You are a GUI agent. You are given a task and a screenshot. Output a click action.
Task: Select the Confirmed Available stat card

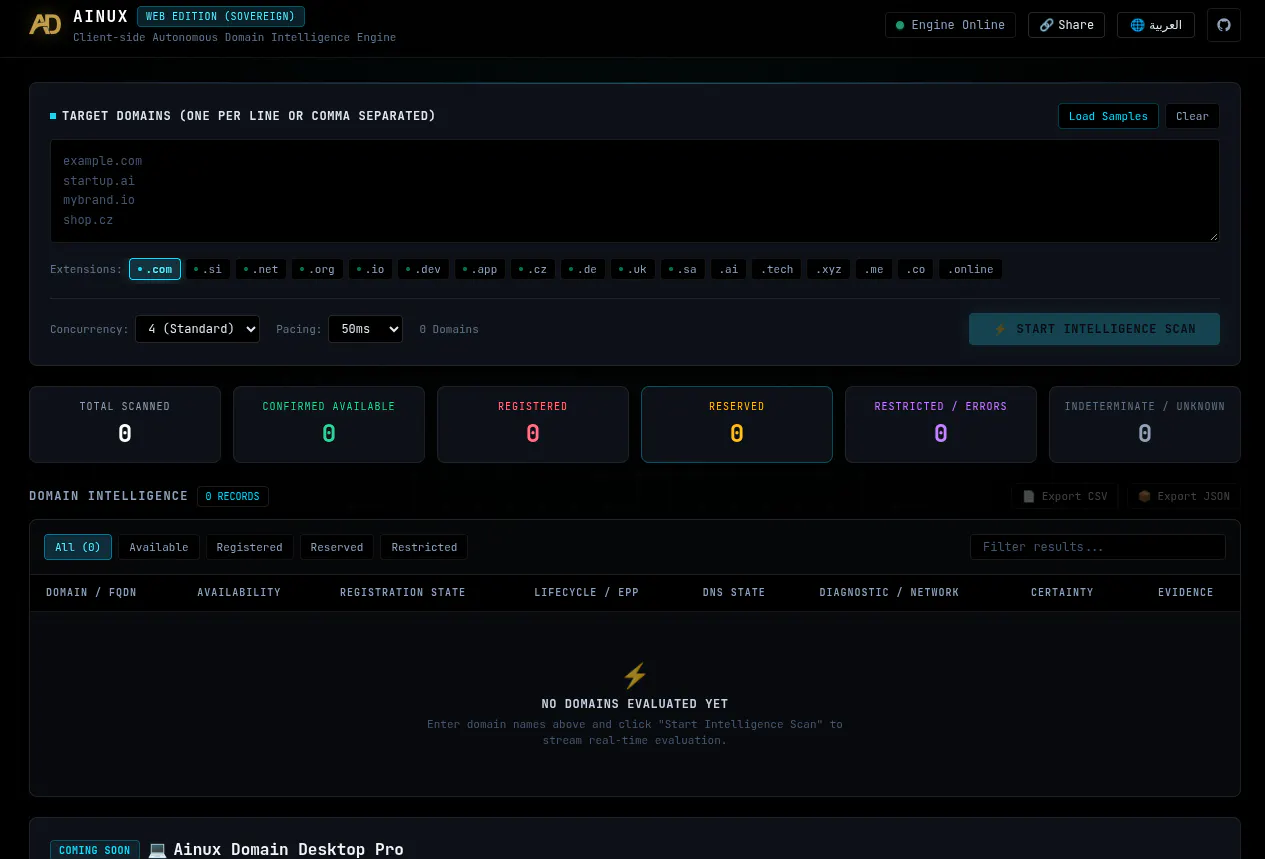point(329,425)
